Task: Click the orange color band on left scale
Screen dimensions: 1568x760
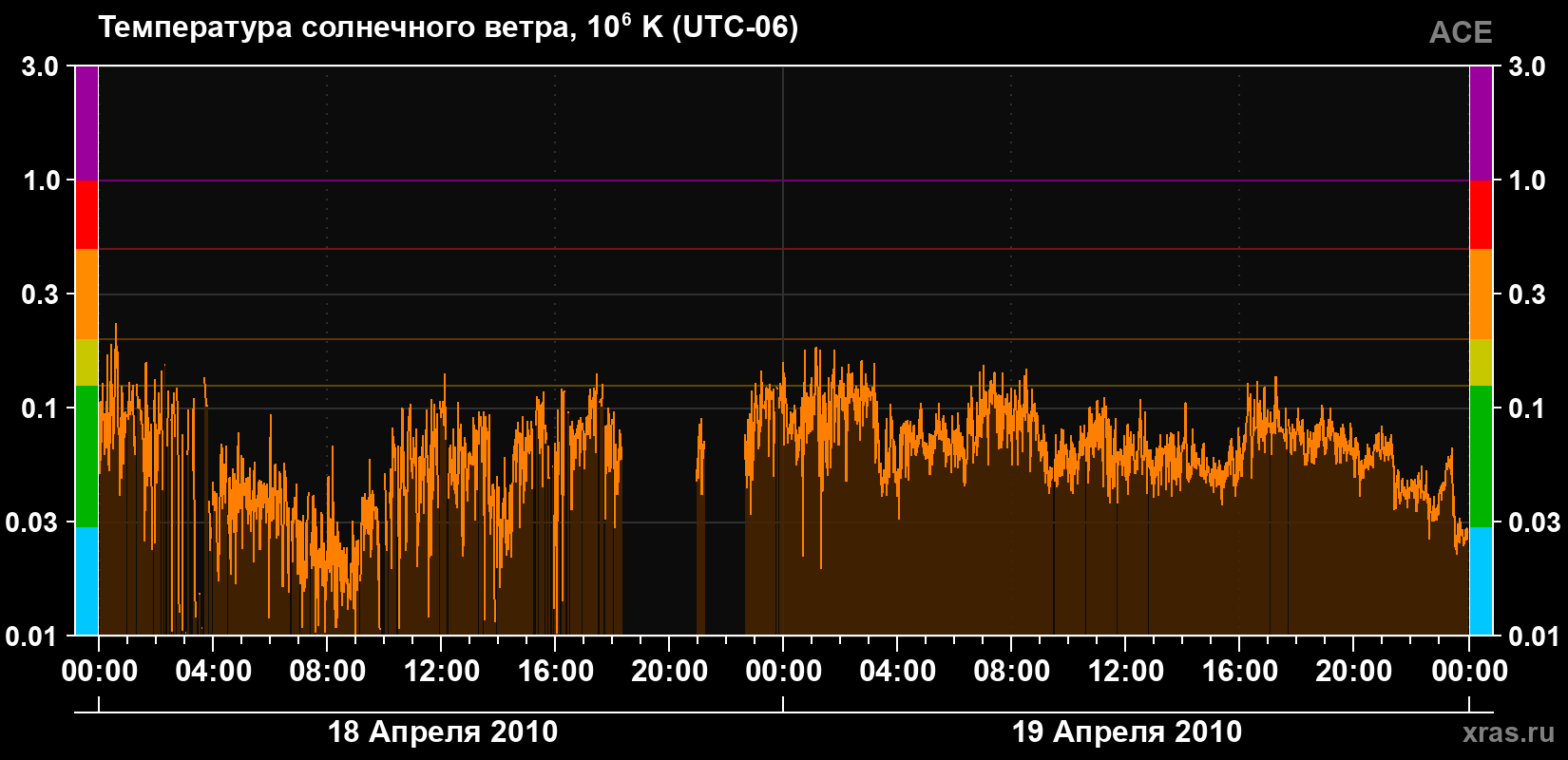Action: coord(86,294)
